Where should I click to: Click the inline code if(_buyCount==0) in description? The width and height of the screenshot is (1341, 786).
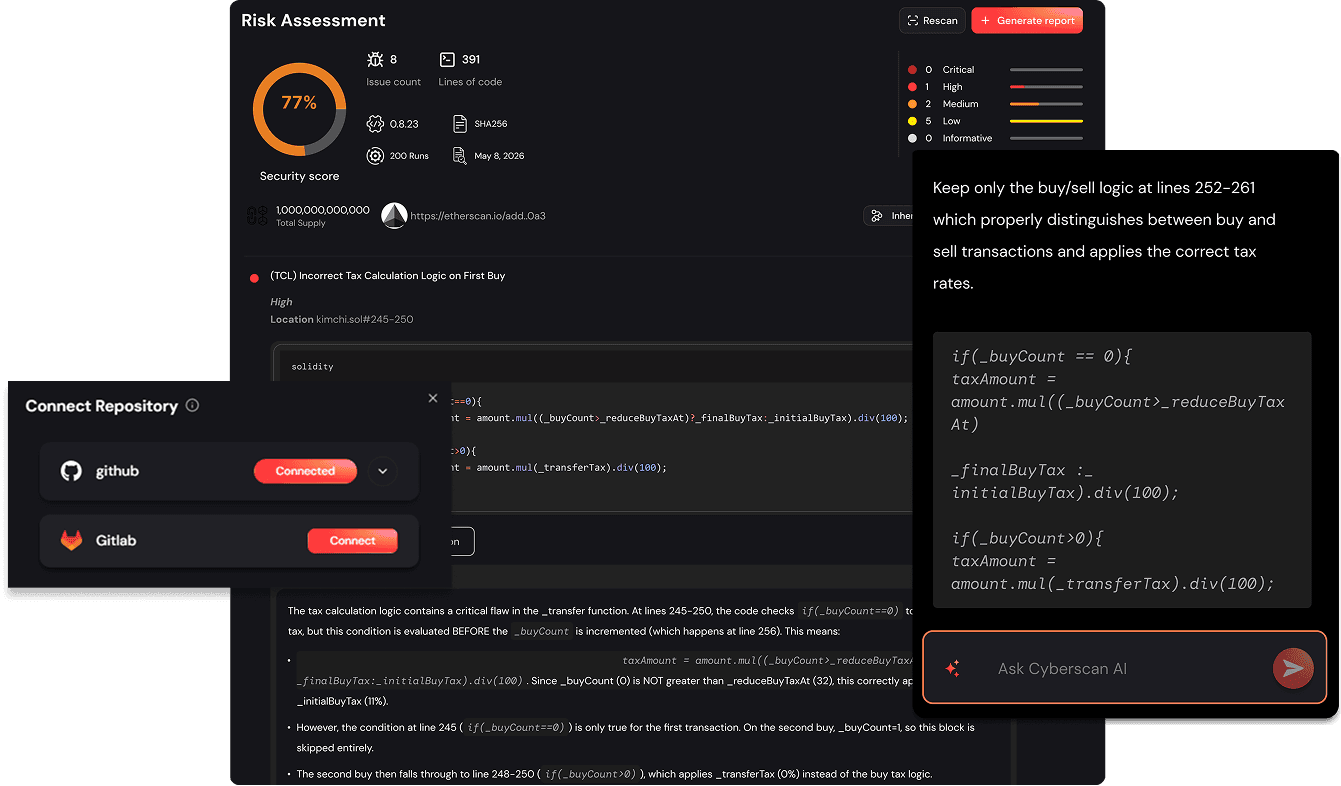pos(850,611)
